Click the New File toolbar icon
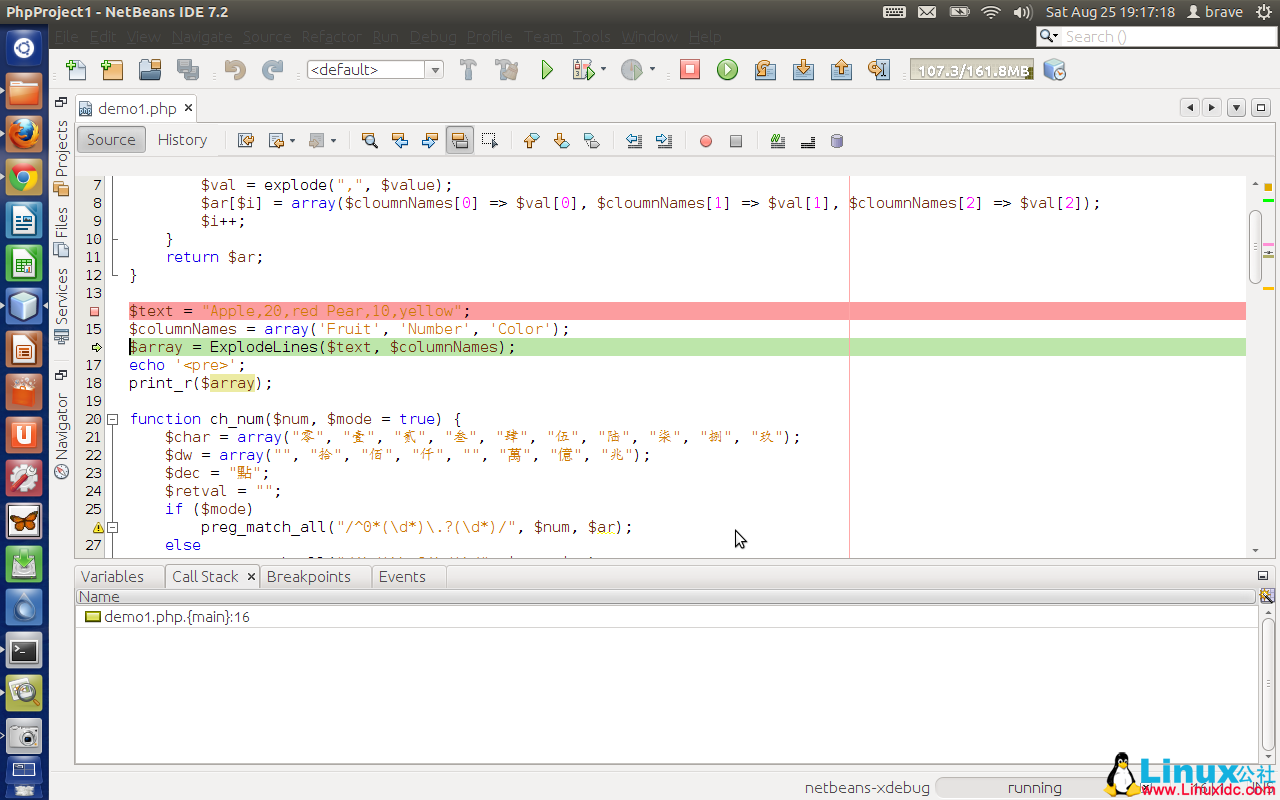1280x800 pixels. tap(76, 70)
